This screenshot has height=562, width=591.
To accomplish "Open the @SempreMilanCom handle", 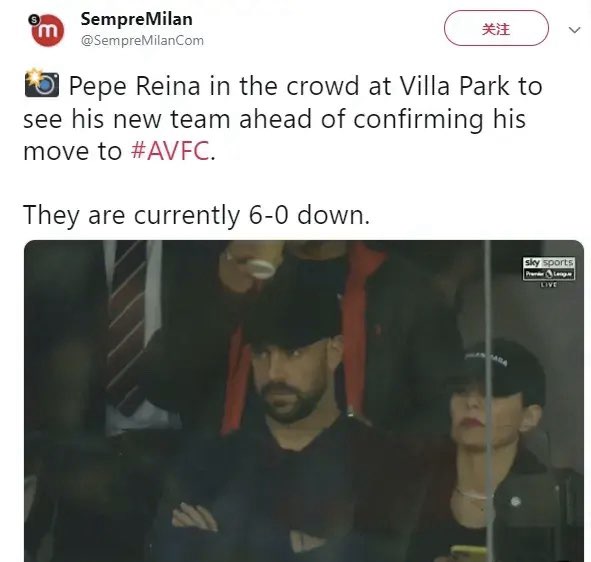I will point(142,40).
